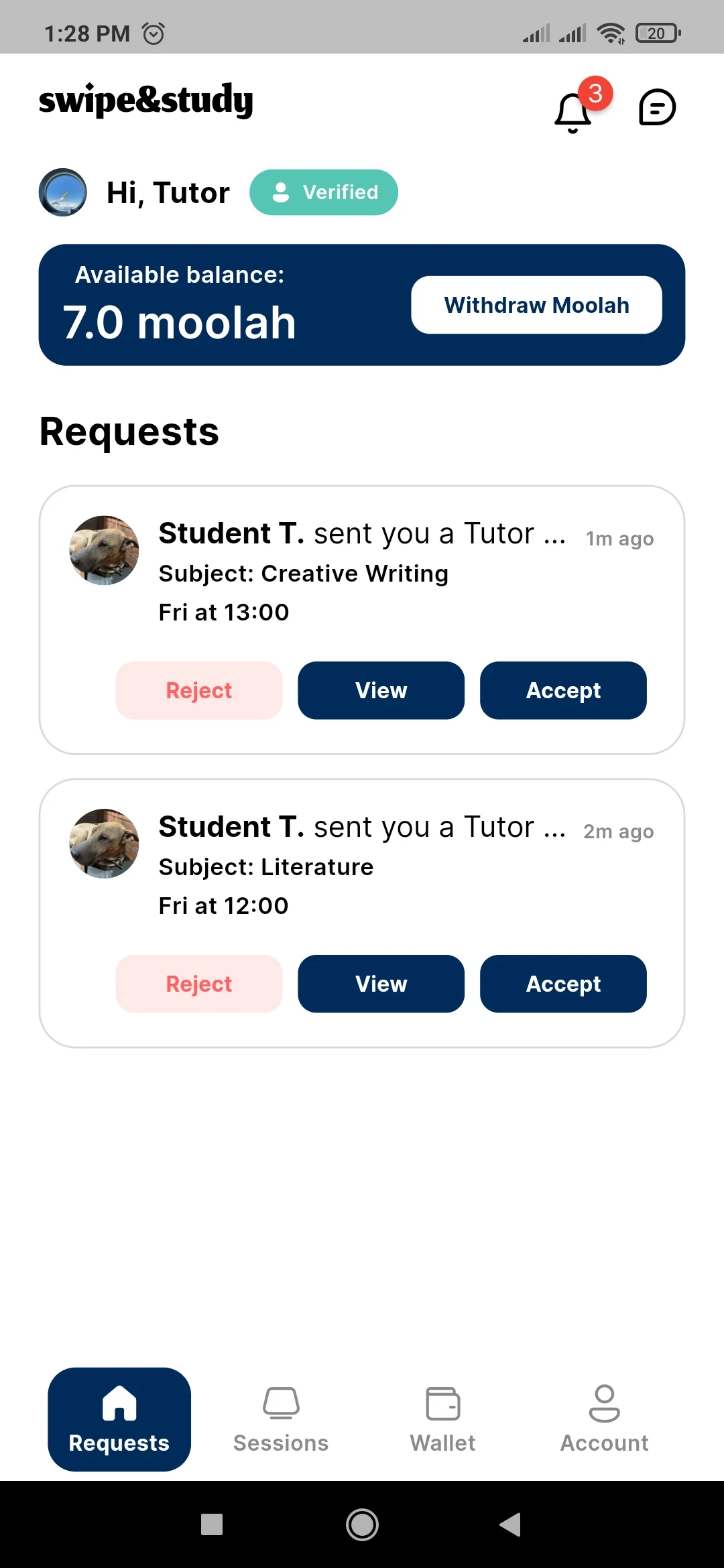
Task: Reject the Creative Writing request
Action: 199,690
